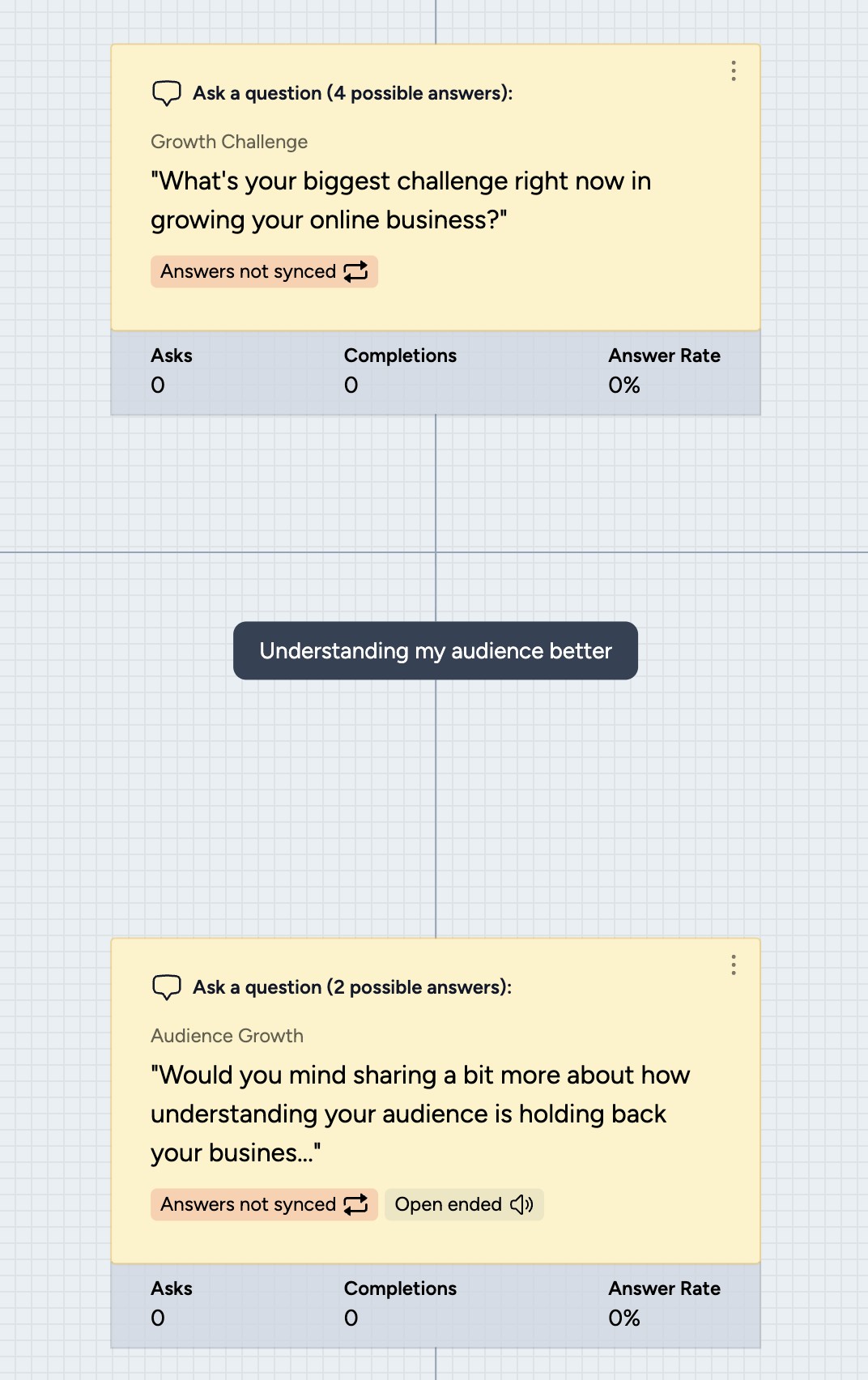Select 'Understanding my audience better' answer node
The height and width of the screenshot is (1380, 868).
click(x=436, y=651)
